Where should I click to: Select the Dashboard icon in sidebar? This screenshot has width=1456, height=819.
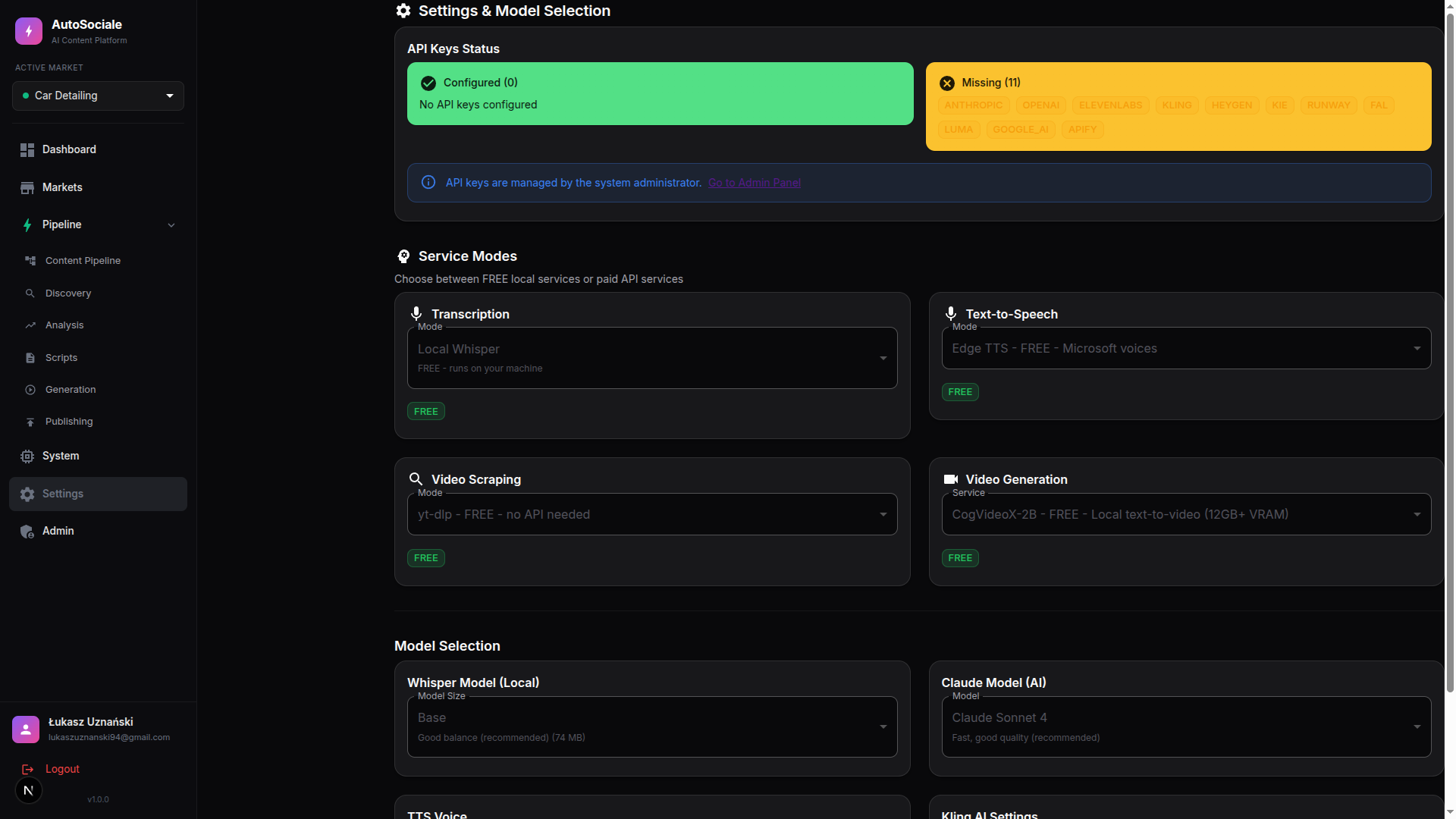[27, 149]
